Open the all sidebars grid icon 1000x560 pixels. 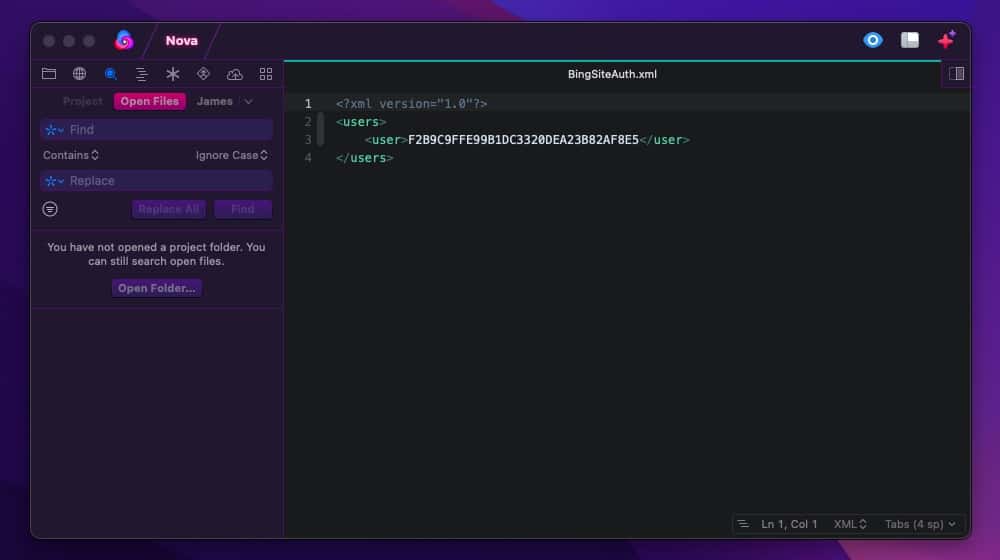[266, 74]
